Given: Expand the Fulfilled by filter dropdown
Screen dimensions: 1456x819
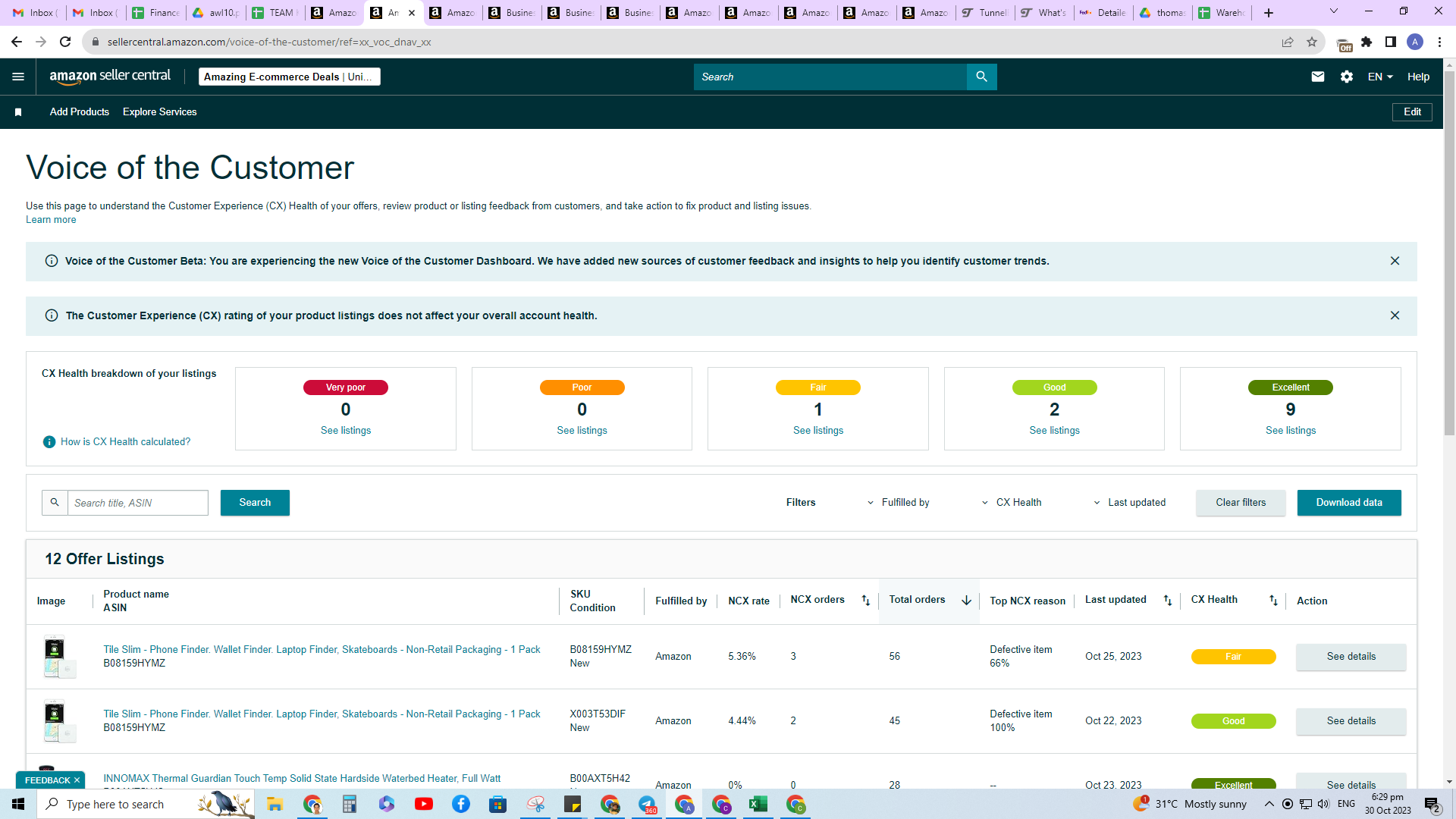Looking at the screenshot, I should (x=898, y=503).
